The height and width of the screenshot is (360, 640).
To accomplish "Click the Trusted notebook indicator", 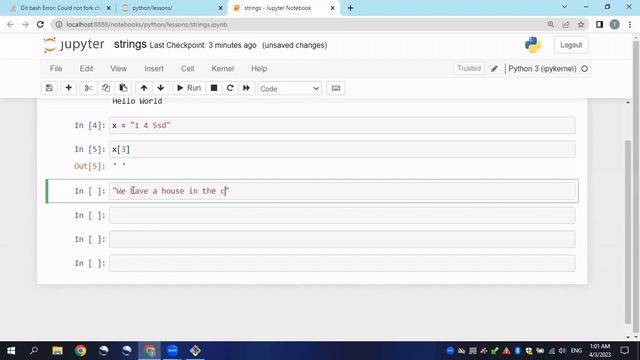I will click(x=469, y=68).
